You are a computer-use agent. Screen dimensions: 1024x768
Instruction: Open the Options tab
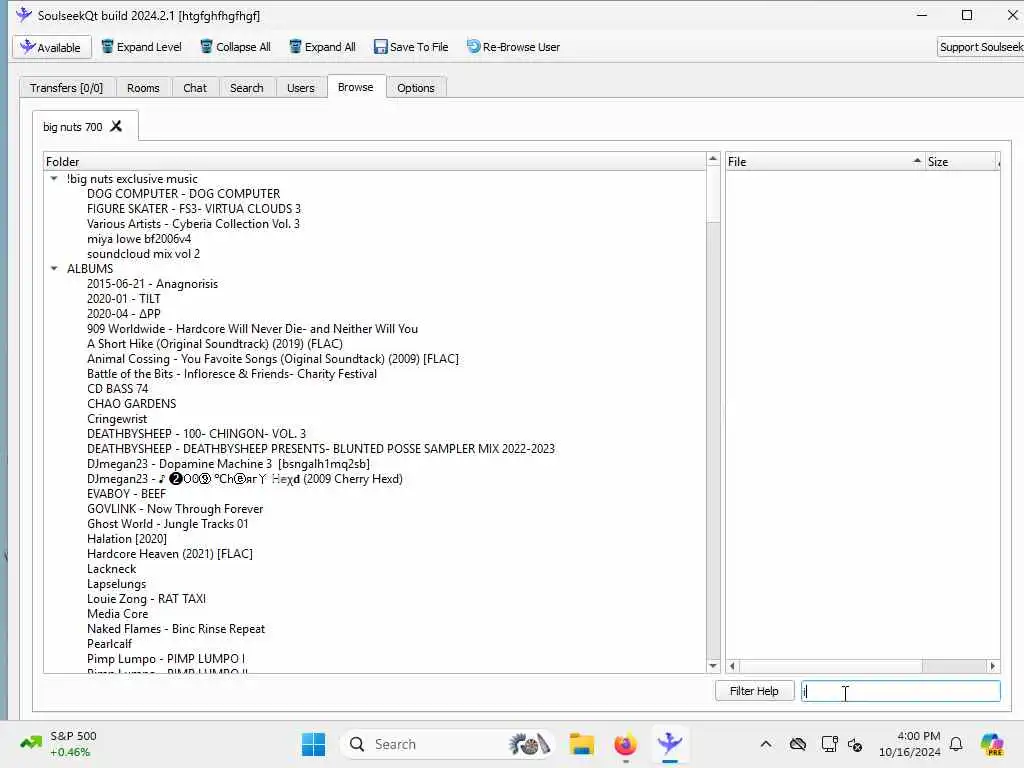[415, 88]
